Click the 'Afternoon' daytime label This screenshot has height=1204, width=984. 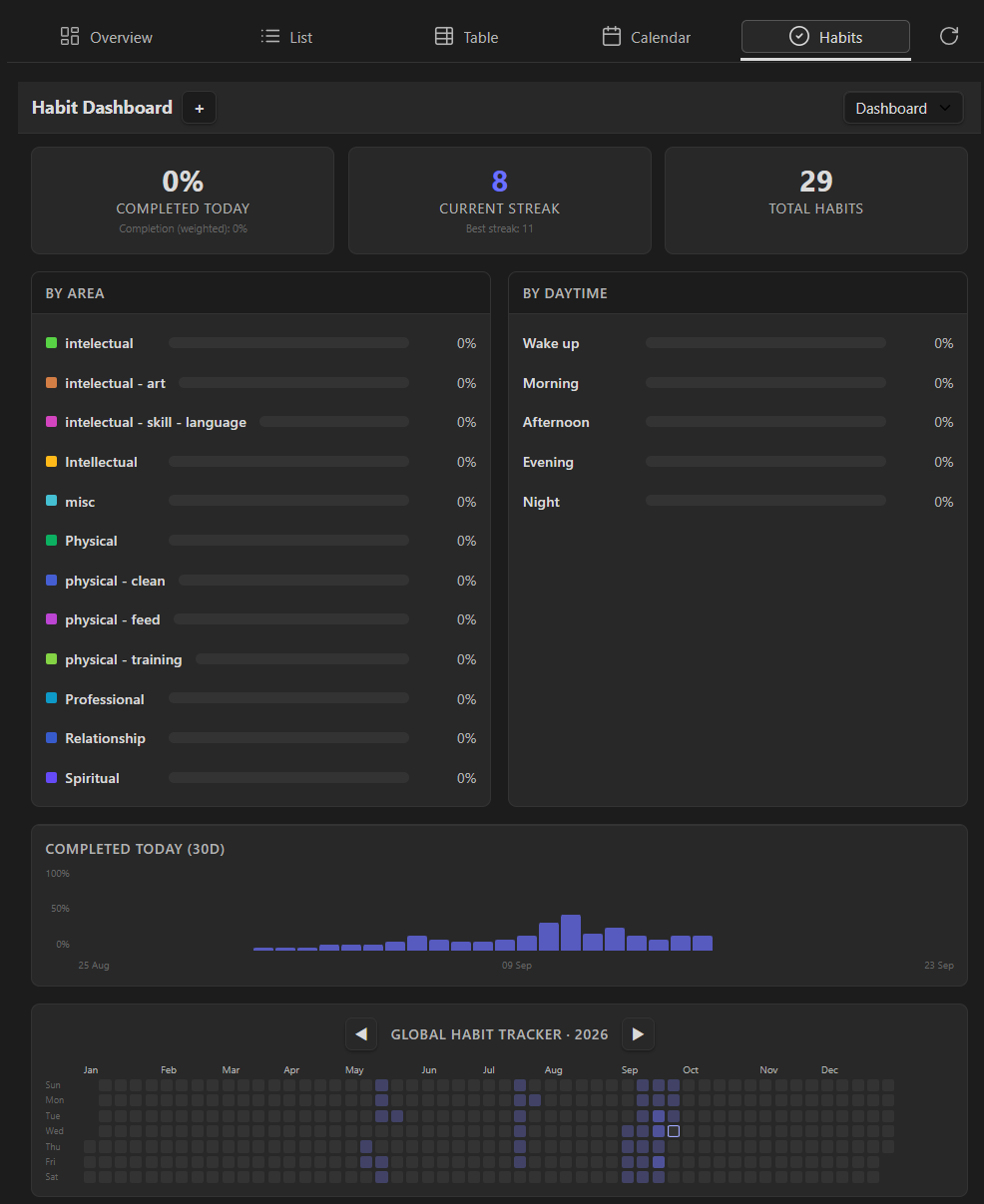[556, 422]
